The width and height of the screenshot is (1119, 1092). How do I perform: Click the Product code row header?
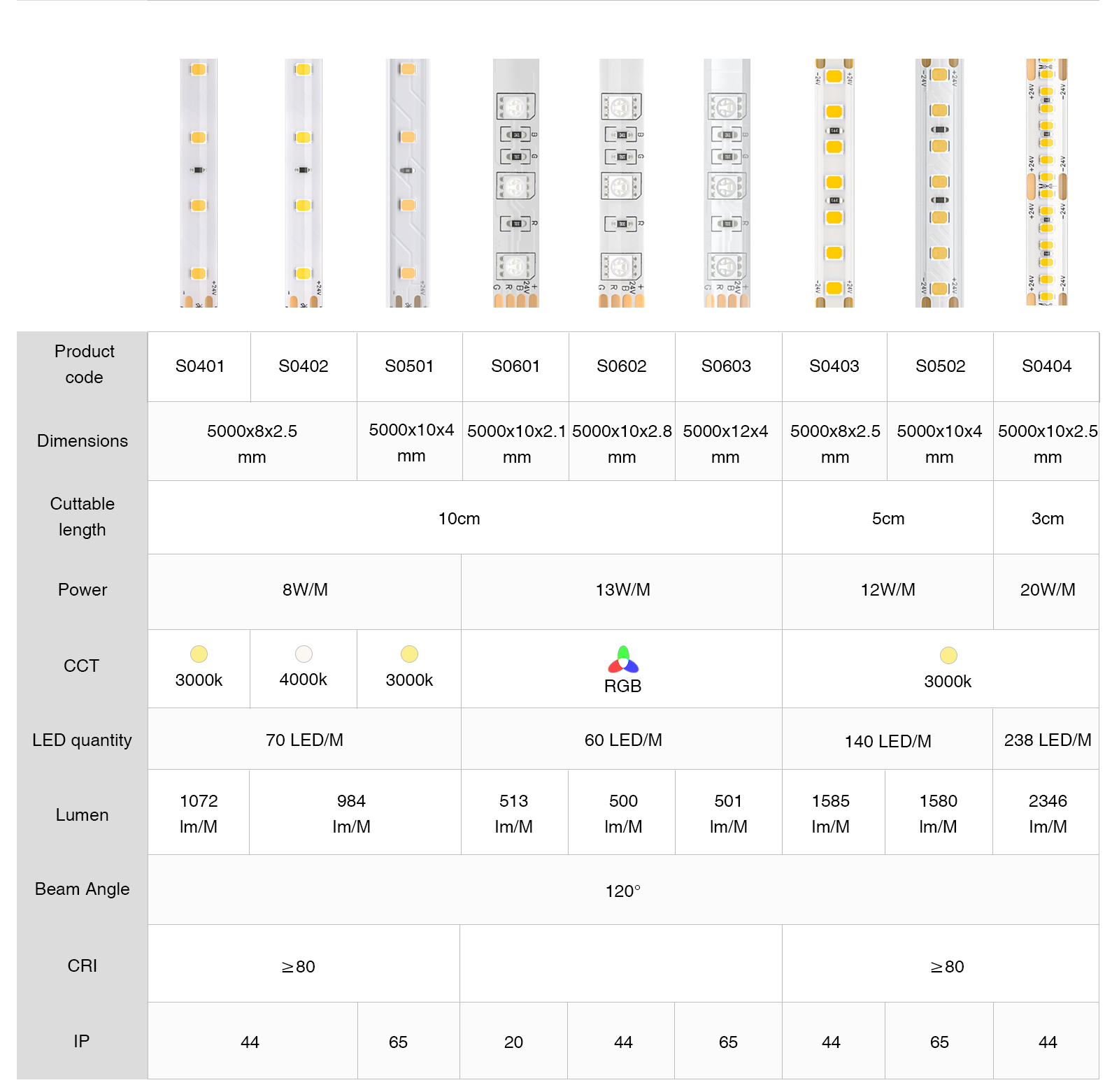(x=83, y=364)
